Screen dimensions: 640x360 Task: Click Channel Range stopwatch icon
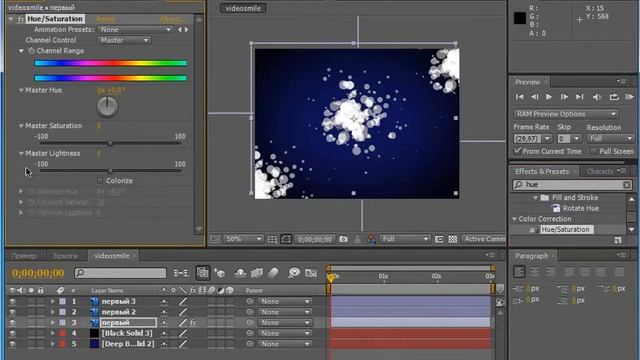tap(31, 51)
